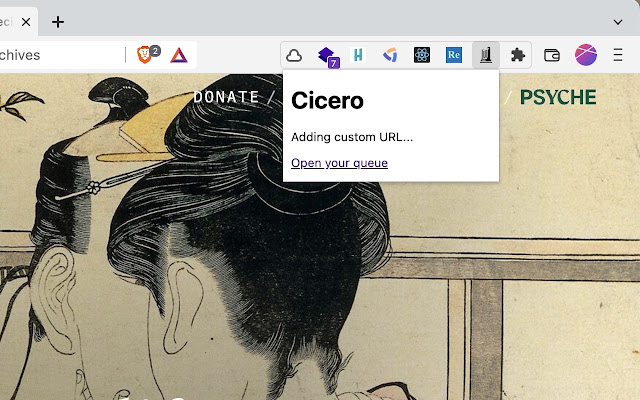Open the browser hamburger main menu
Screen dimensions: 640x400
click(618, 55)
